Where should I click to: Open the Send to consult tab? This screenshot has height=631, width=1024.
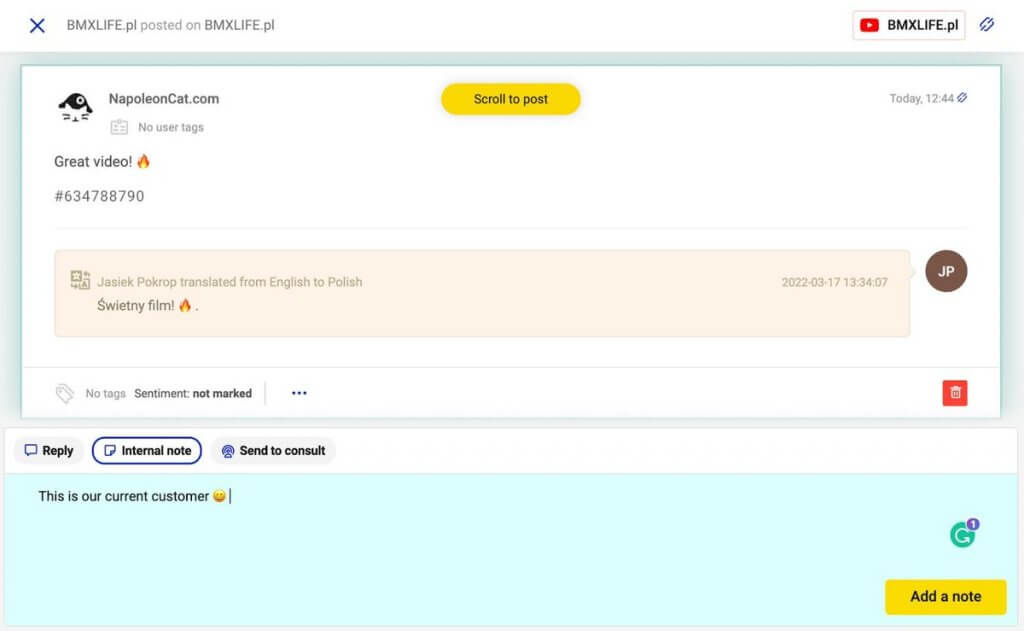pos(273,451)
